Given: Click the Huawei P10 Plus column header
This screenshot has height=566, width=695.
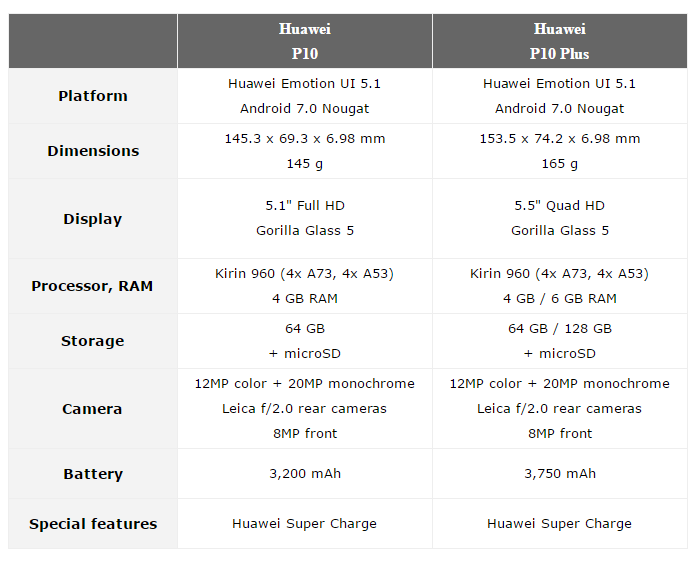Looking at the screenshot, I should point(559,41).
